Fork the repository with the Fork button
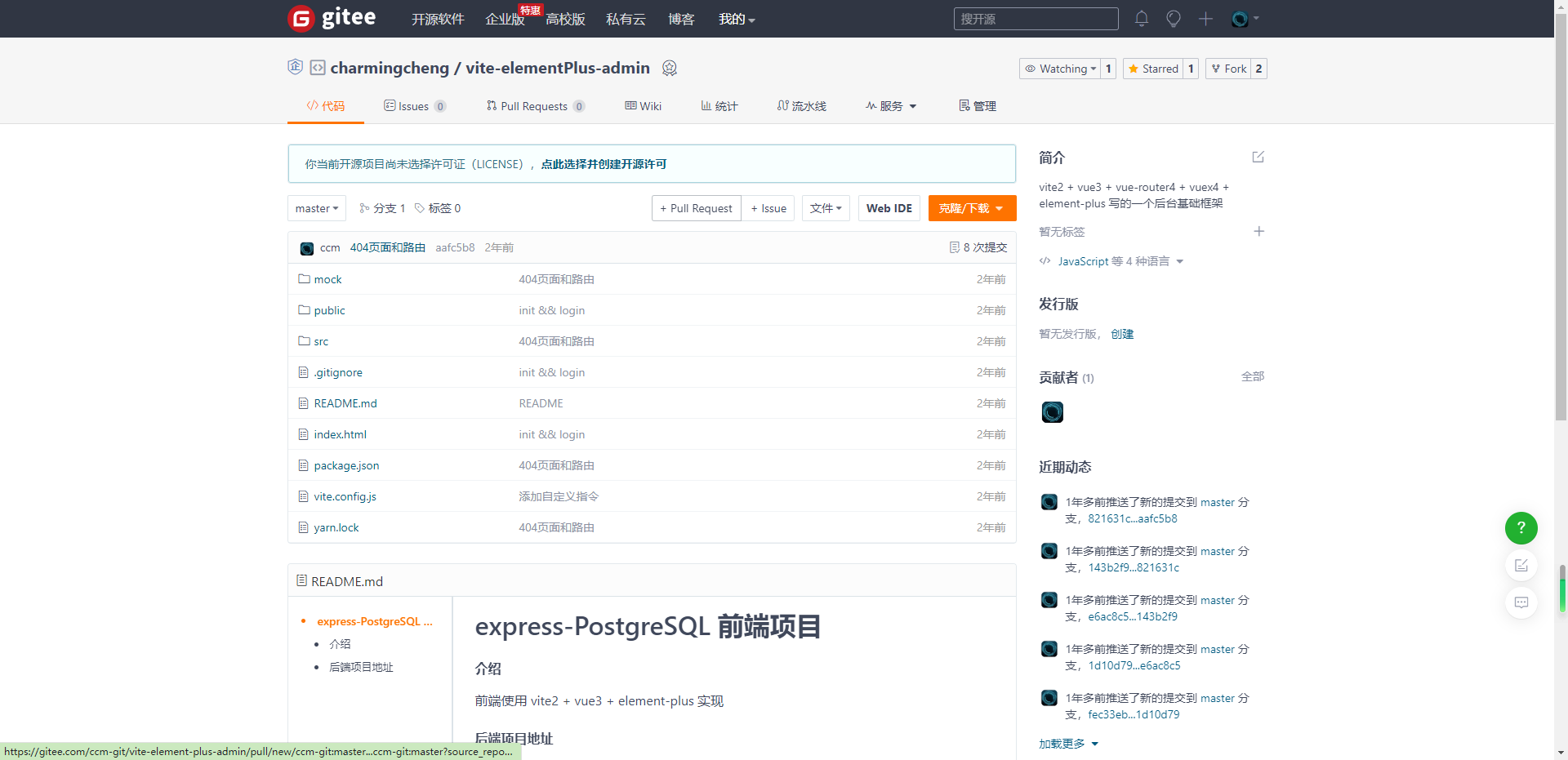 click(1228, 69)
